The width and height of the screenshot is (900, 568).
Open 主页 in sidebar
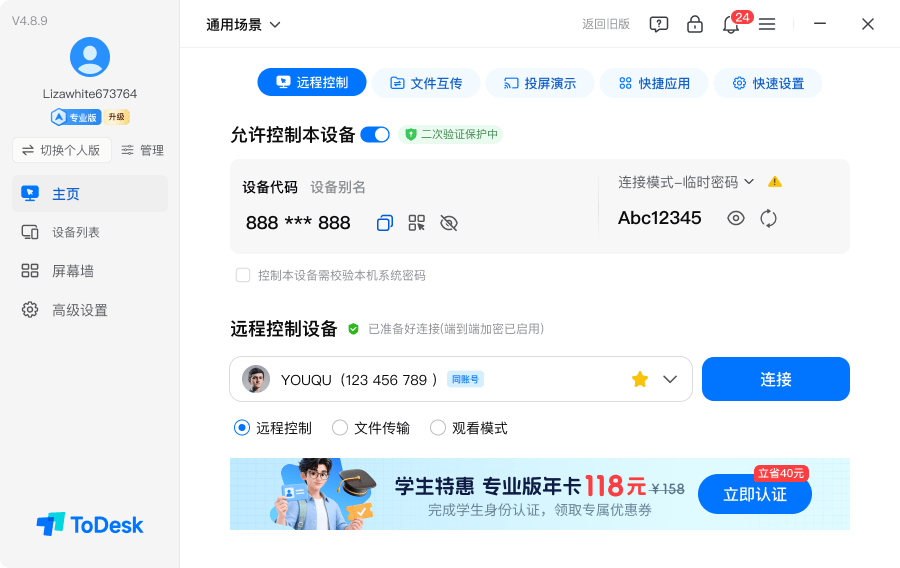pyautogui.click(x=90, y=194)
